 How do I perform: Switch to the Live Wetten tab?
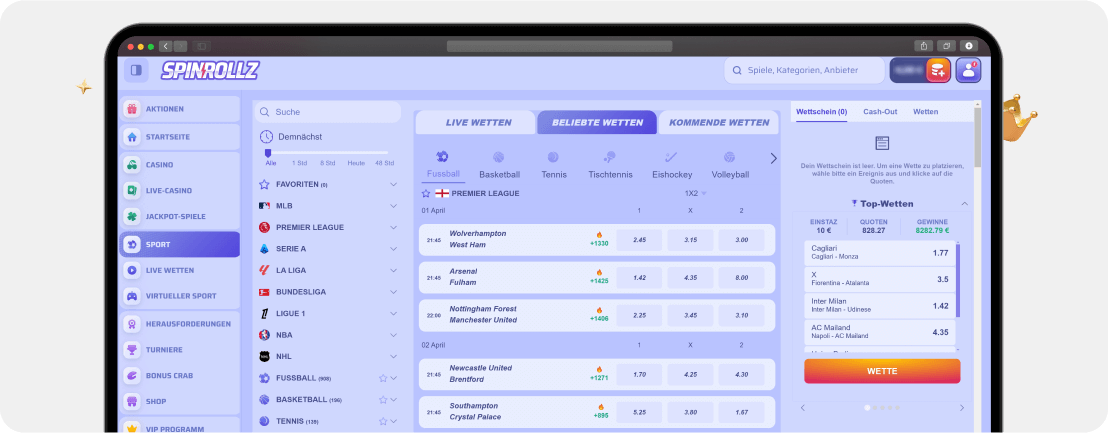477,123
